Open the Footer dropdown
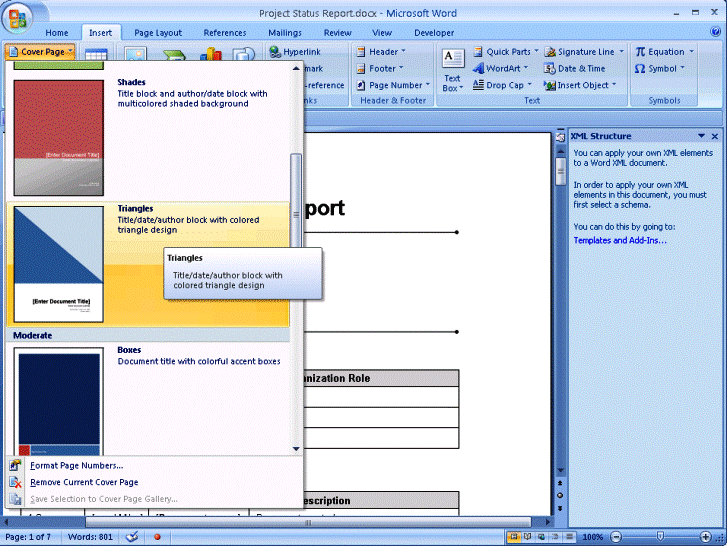The image size is (727, 546). pyautogui.click(x=380, y=69)
